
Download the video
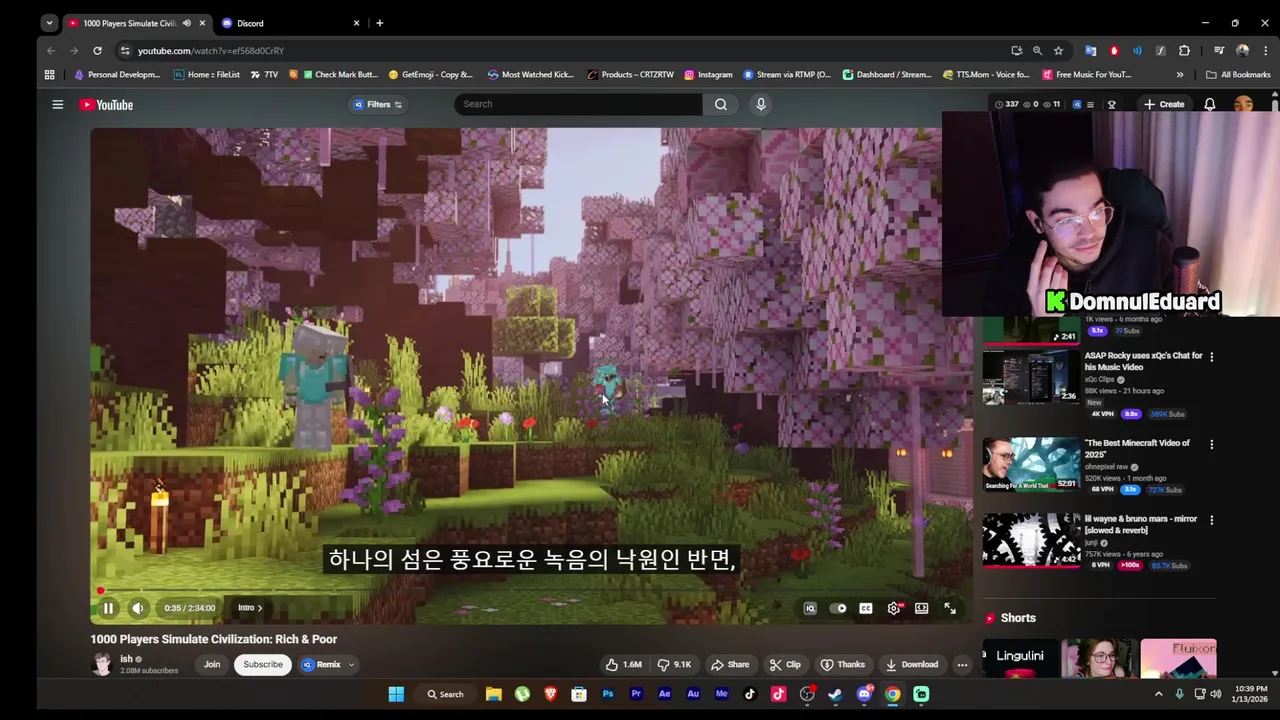[x=911, y=664]
